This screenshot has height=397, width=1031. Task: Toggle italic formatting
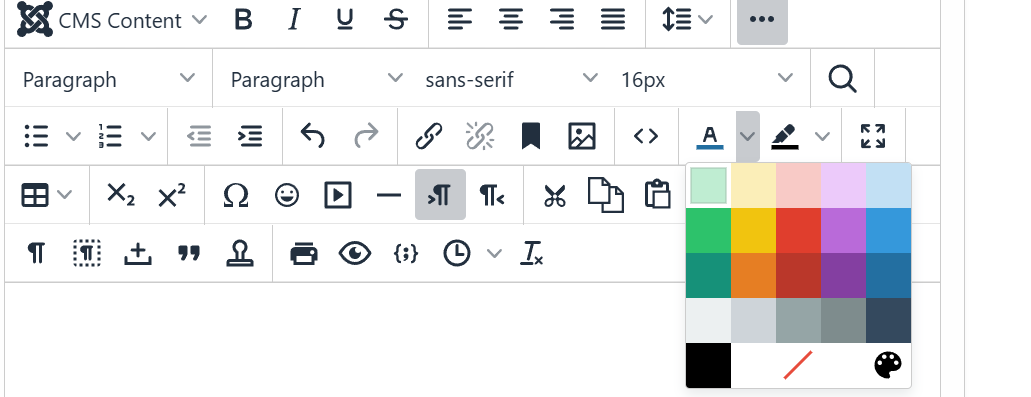pyautogui.click(x=294, y=20)
